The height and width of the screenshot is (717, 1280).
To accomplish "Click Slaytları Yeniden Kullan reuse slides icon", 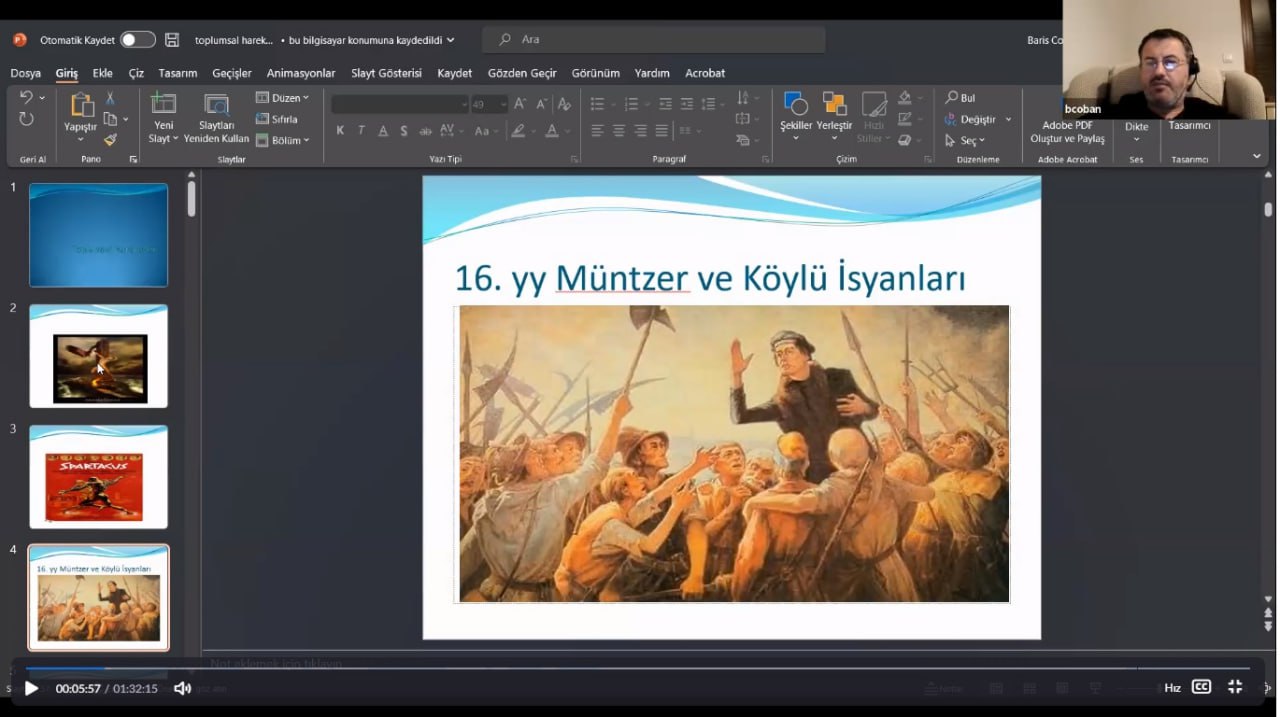I will pyautogui.click(x=216, y=104).
